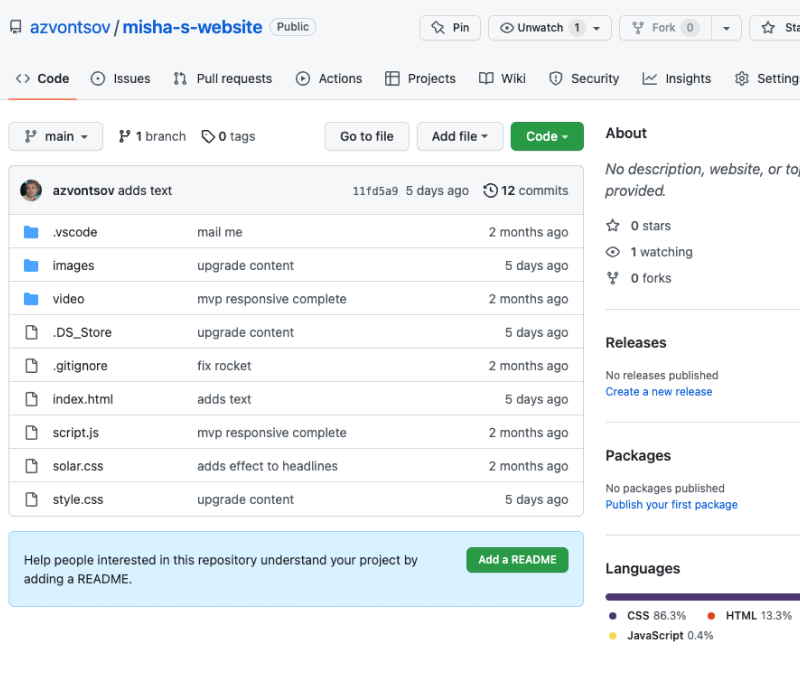Click Create a new release
The width and height of the screenshot is (800, 683).
[659, 392]
